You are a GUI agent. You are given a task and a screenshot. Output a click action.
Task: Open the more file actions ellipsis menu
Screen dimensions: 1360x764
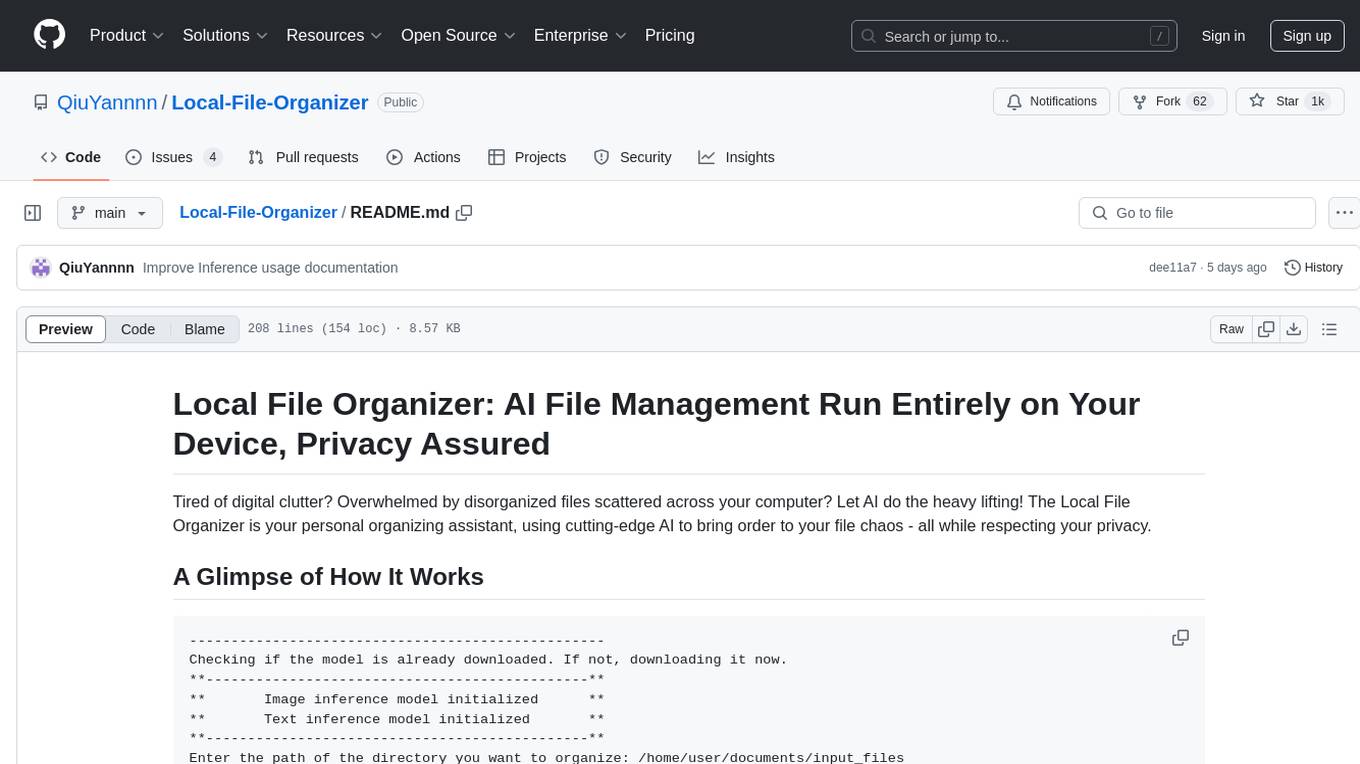[1344, 213]
